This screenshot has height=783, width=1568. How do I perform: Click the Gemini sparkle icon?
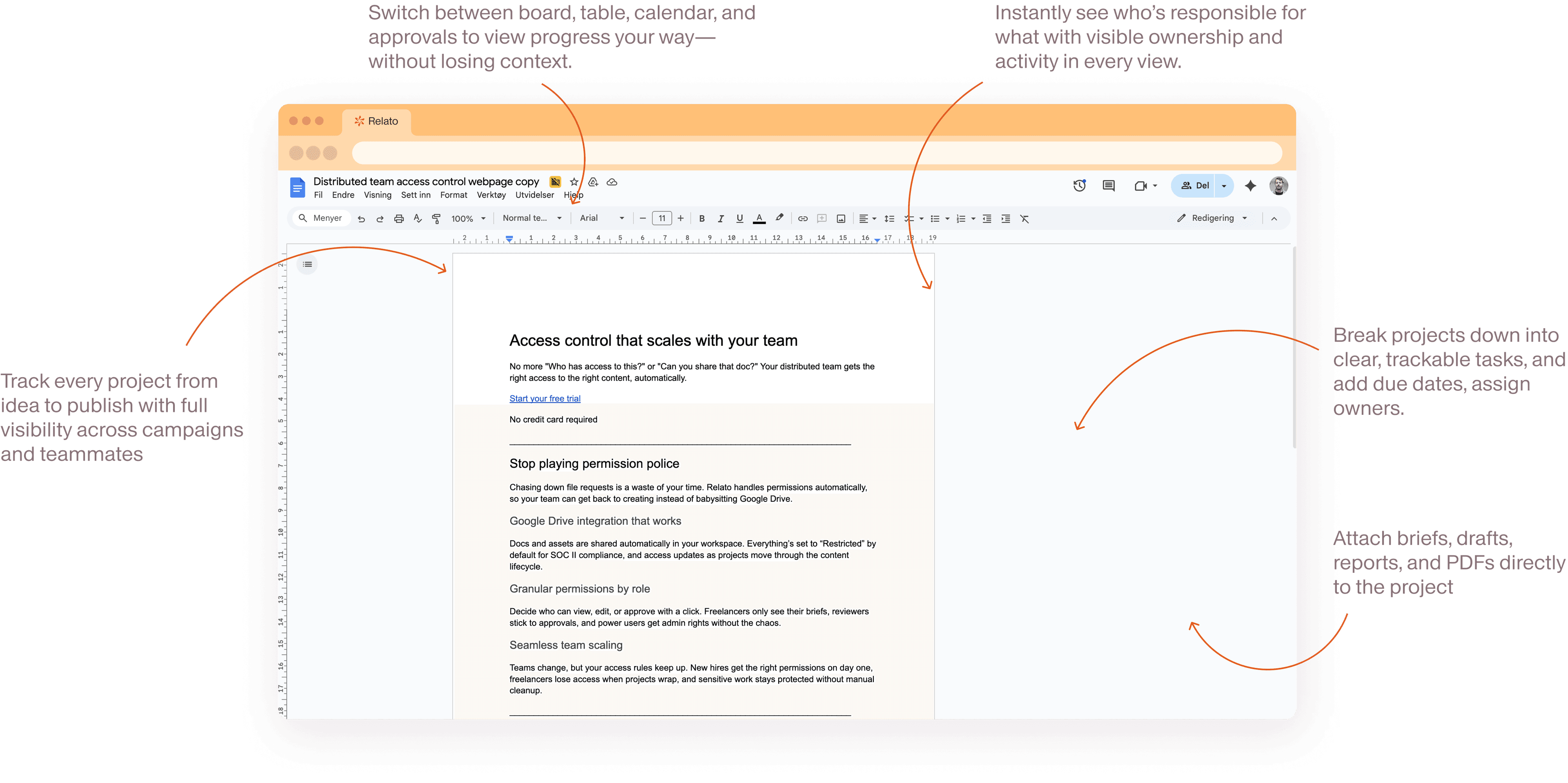1250,186
